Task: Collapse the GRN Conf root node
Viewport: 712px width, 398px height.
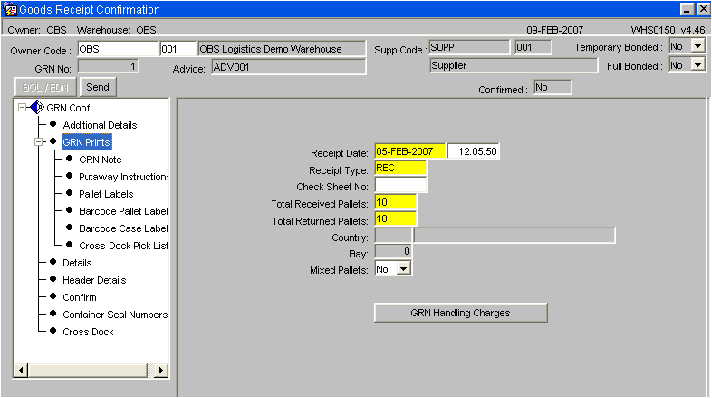Action: (21, 107)
